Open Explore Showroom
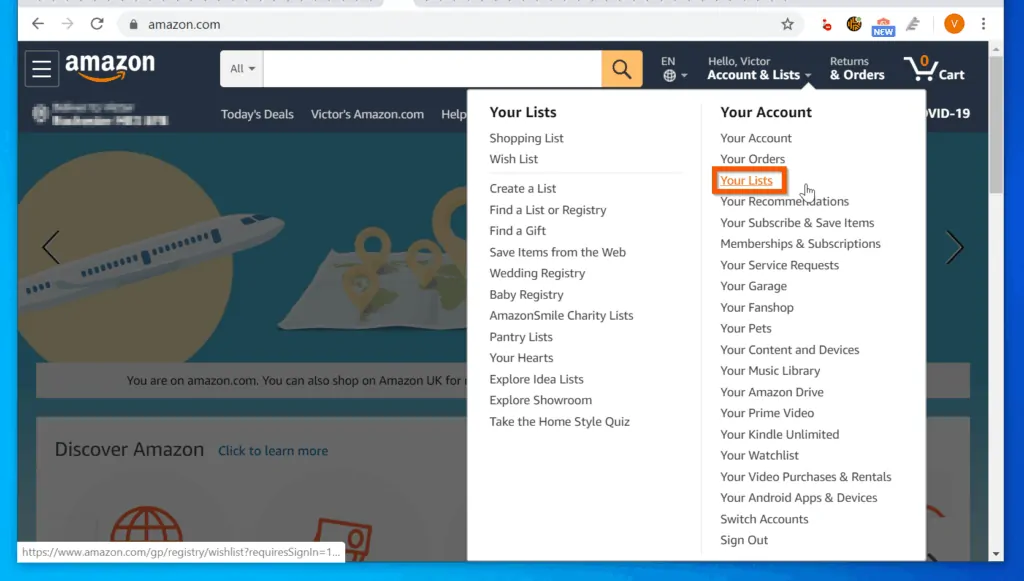The height and width of the screenshot is (581, 1024). click(x=540, y=401)
